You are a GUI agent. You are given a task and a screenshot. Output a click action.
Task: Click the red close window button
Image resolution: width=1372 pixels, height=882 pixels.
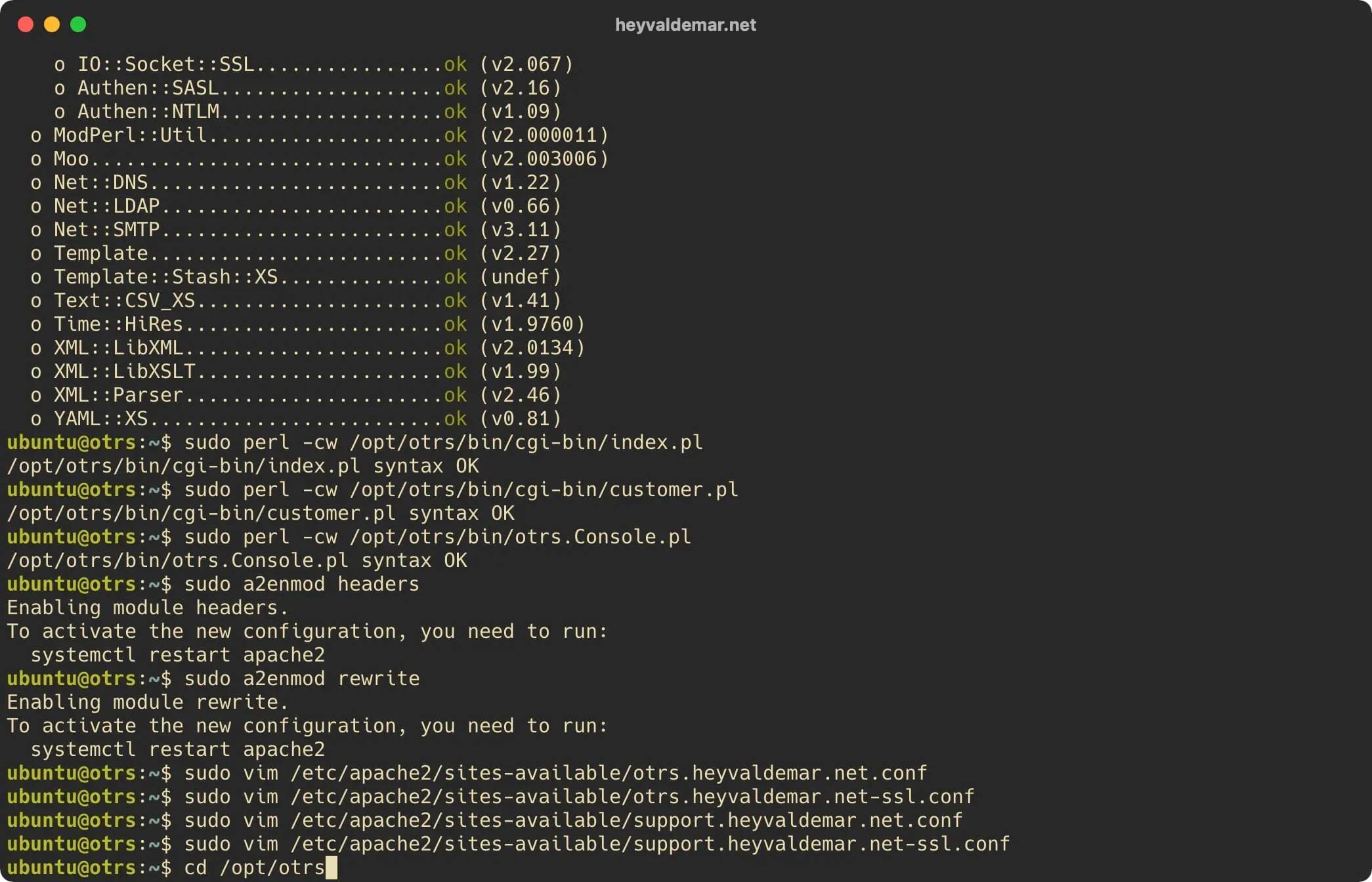(26, 24)
